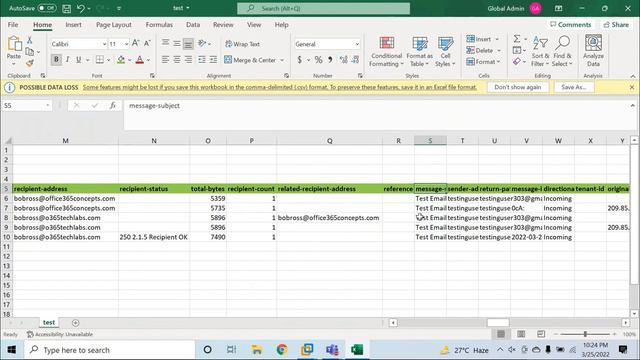Toggle italic formatting
The height and width of the screenshot is (360, 640).
click(x=67, y=60)
